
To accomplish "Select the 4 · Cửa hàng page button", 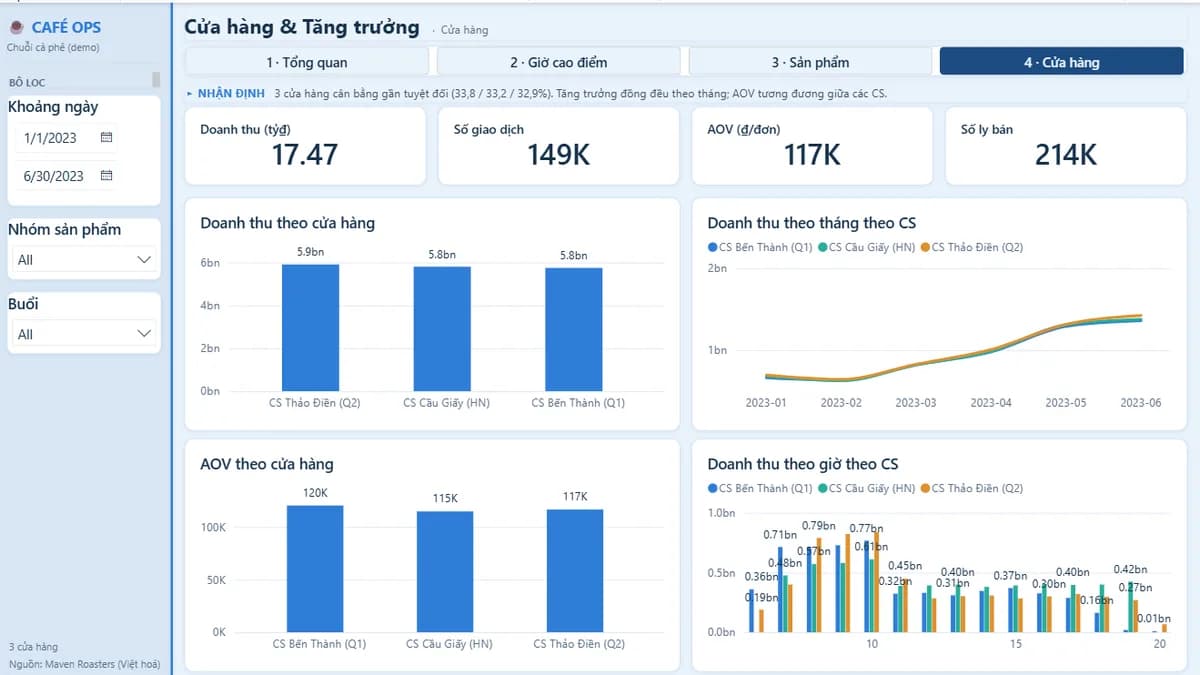I will [x=1061, y=62].
